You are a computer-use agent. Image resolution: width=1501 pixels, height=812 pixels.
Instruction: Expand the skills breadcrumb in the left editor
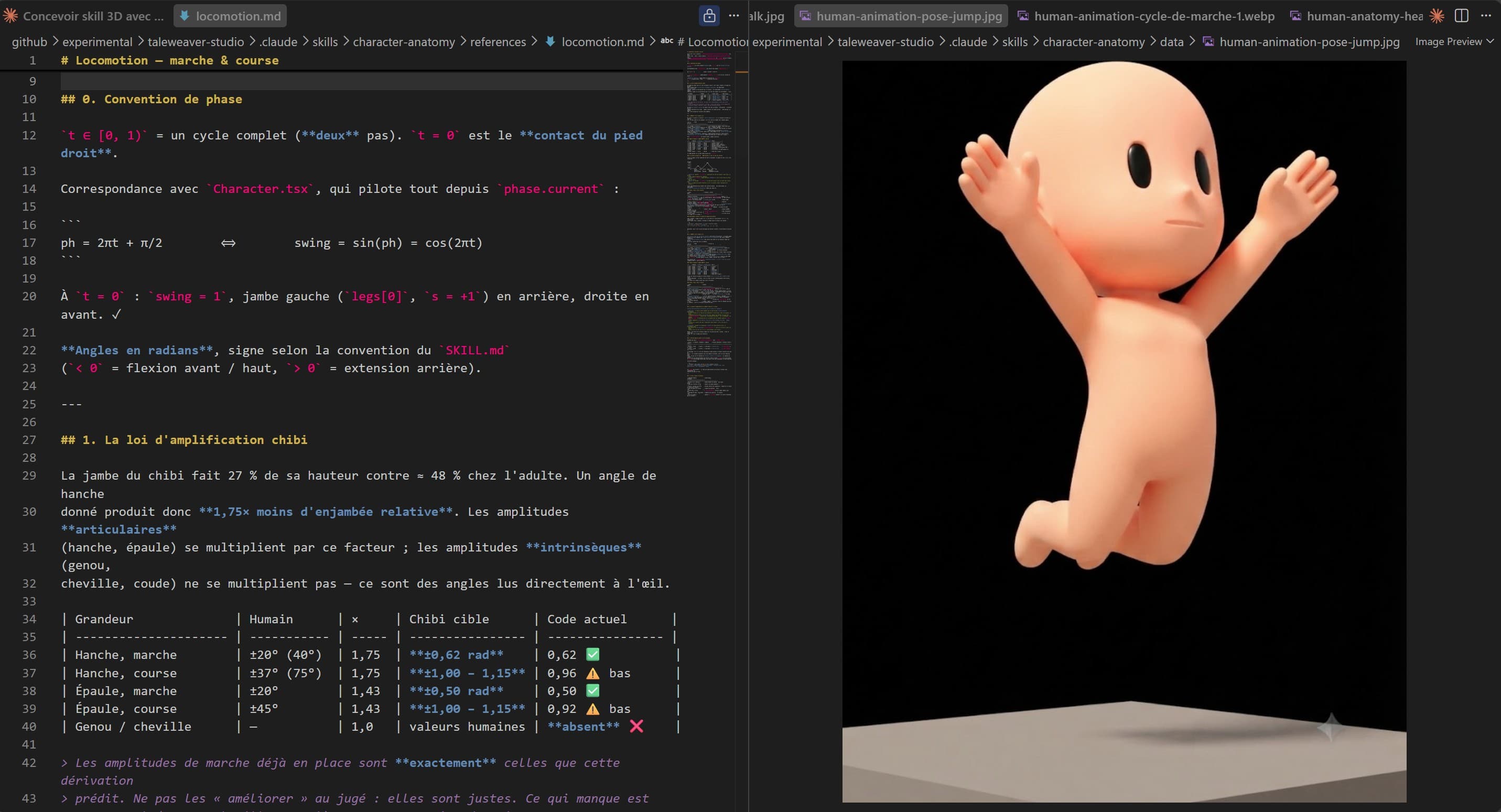pos(325,42)
